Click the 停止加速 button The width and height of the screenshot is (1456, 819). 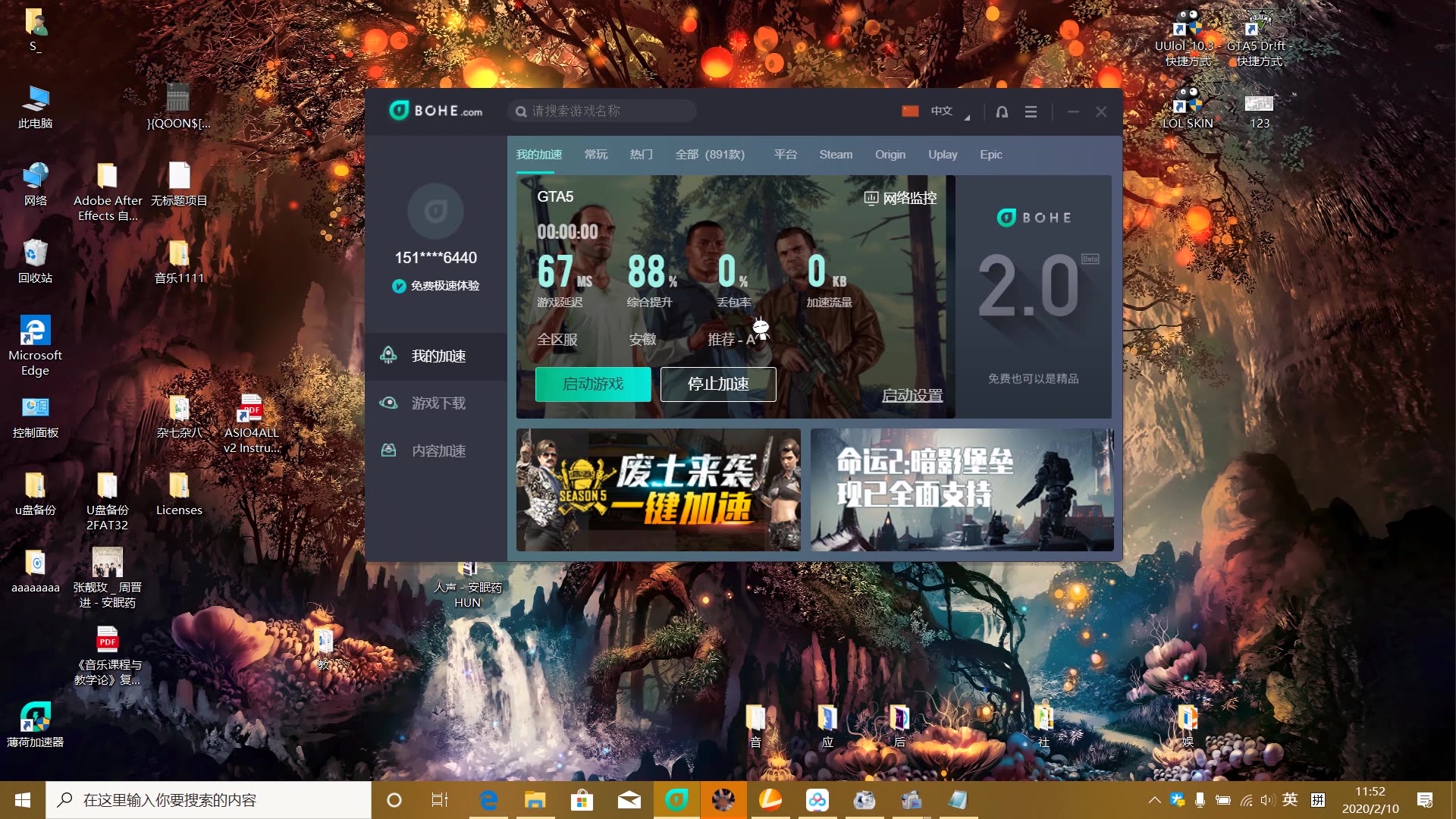(718, 384)
